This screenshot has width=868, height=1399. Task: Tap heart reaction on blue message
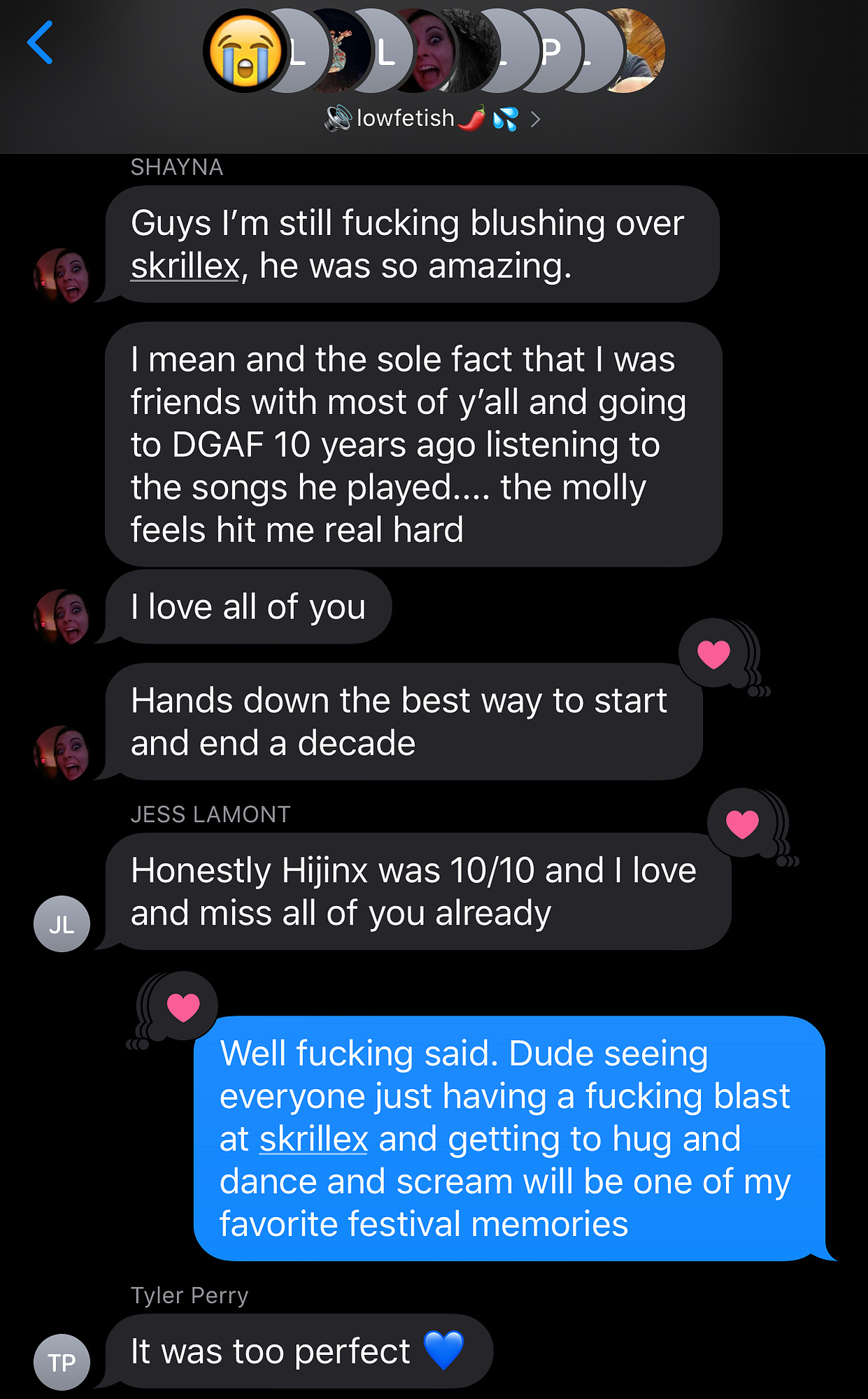pyautogui.click(x=183, y=1007)
